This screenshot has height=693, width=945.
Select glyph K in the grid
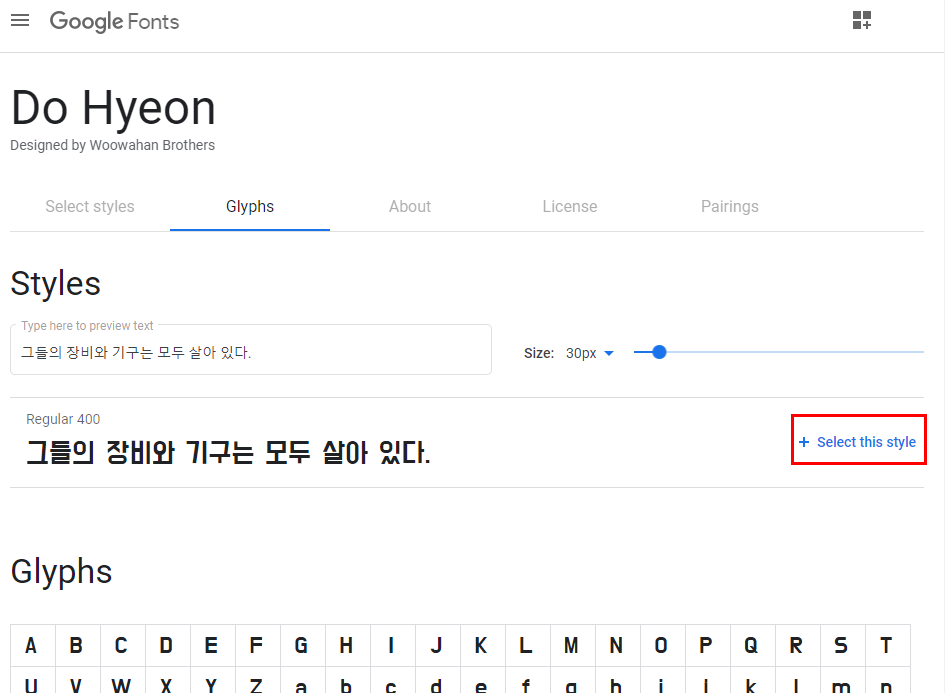[x=483, y=645]
